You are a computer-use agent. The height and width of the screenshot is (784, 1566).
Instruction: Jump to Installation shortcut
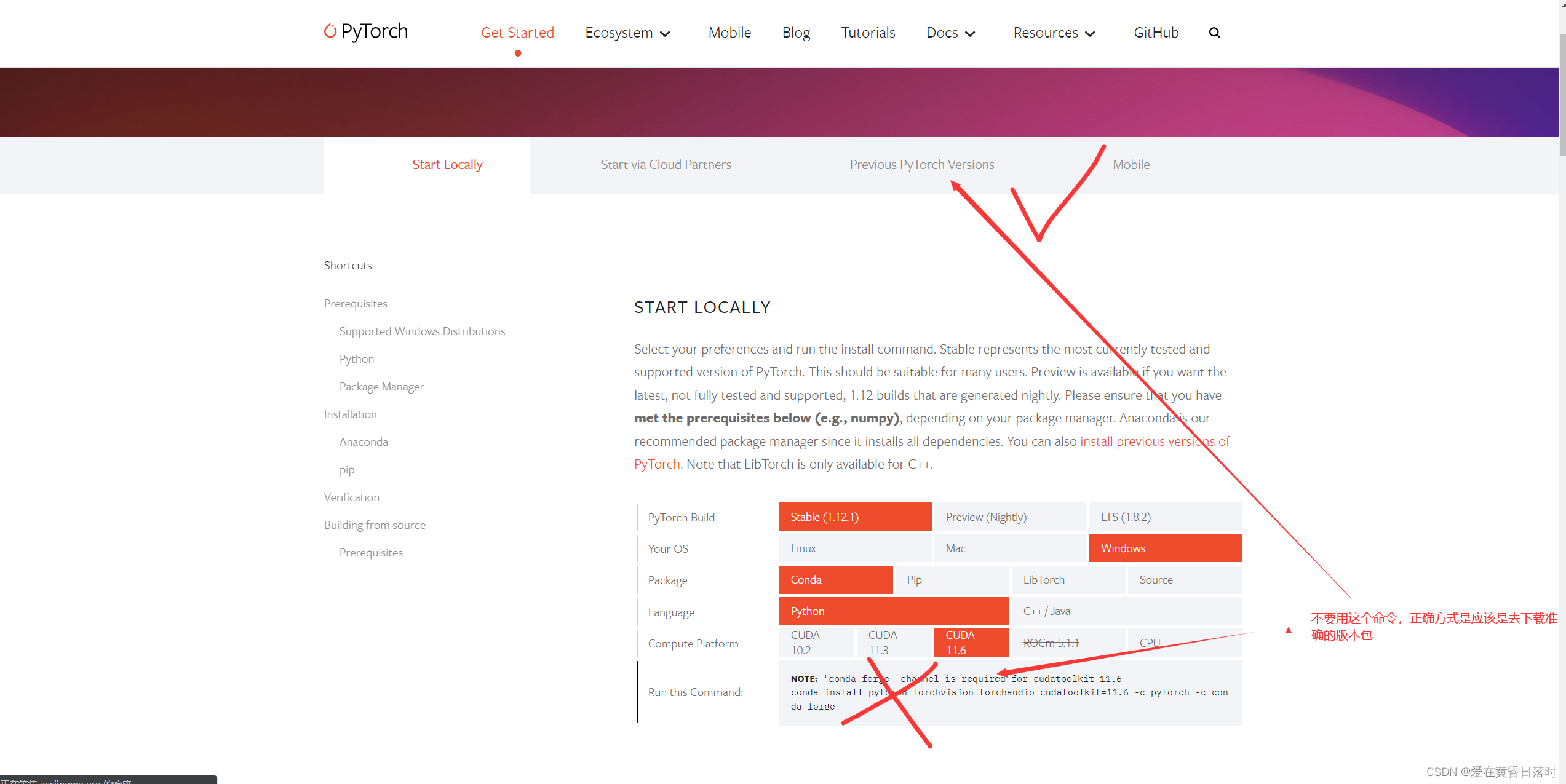pos(351,414)
